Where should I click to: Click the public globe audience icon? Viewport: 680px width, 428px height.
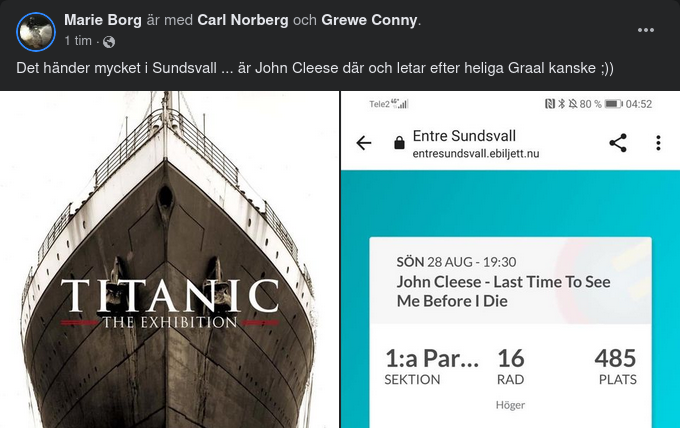coord(109,42)
